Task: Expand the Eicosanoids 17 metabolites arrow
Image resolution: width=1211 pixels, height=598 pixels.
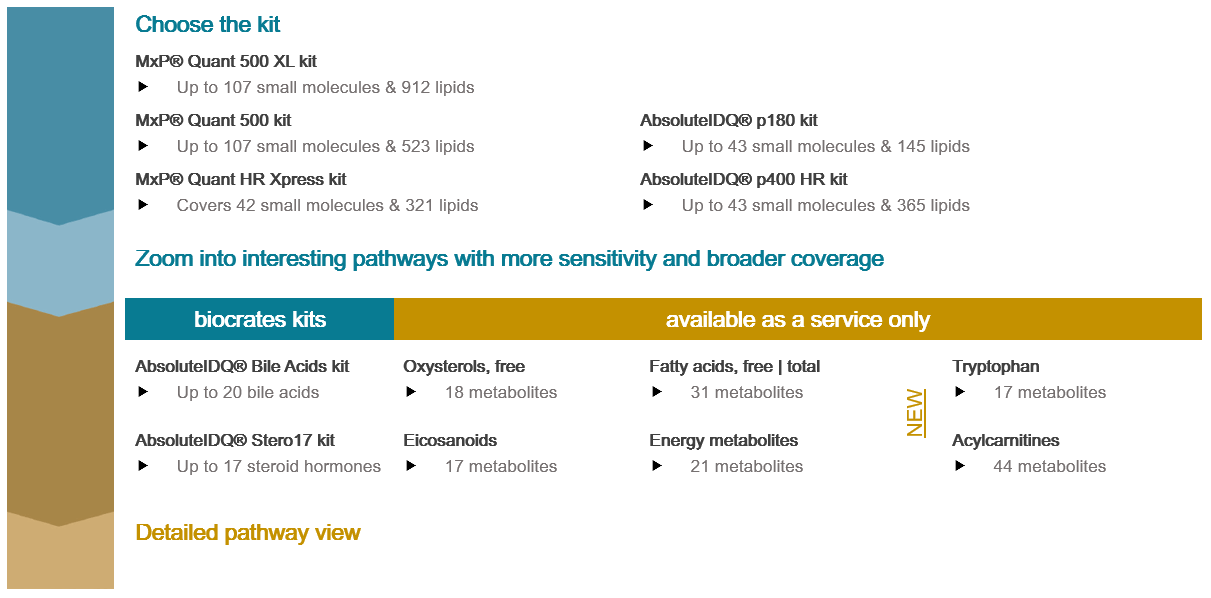Action: 411,466
